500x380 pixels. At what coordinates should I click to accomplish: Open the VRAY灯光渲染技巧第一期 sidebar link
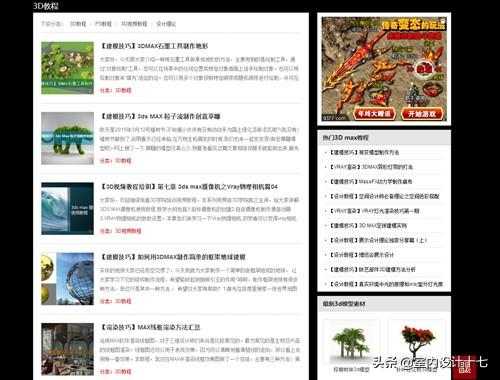374,211
